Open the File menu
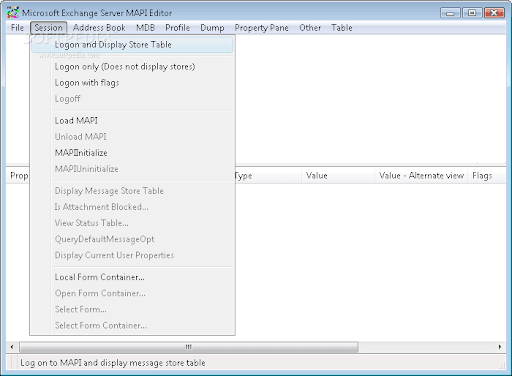512x376 pixels. 17,28
